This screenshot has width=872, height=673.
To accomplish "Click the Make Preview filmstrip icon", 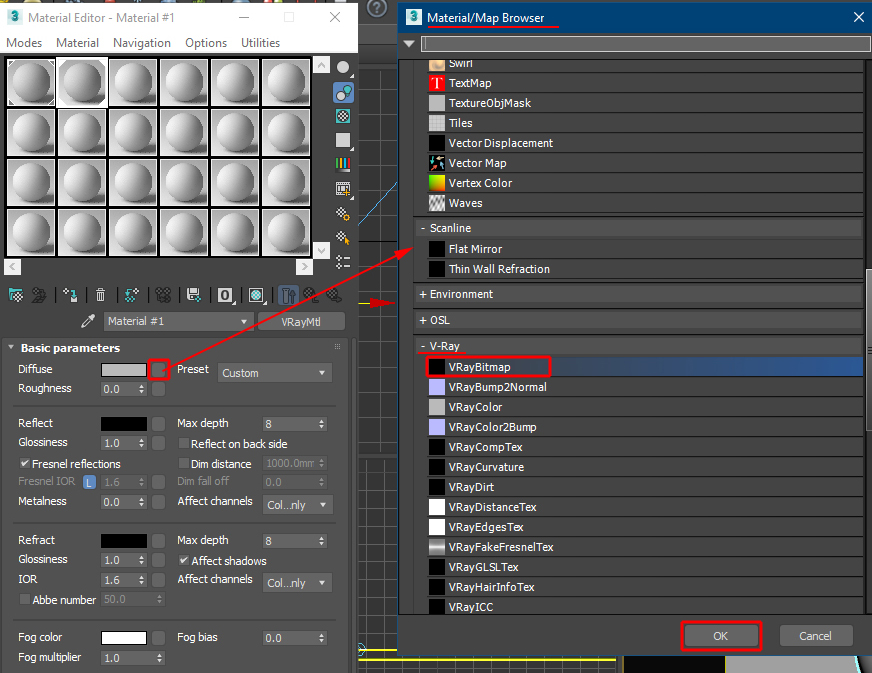I will tap(344, 189).
